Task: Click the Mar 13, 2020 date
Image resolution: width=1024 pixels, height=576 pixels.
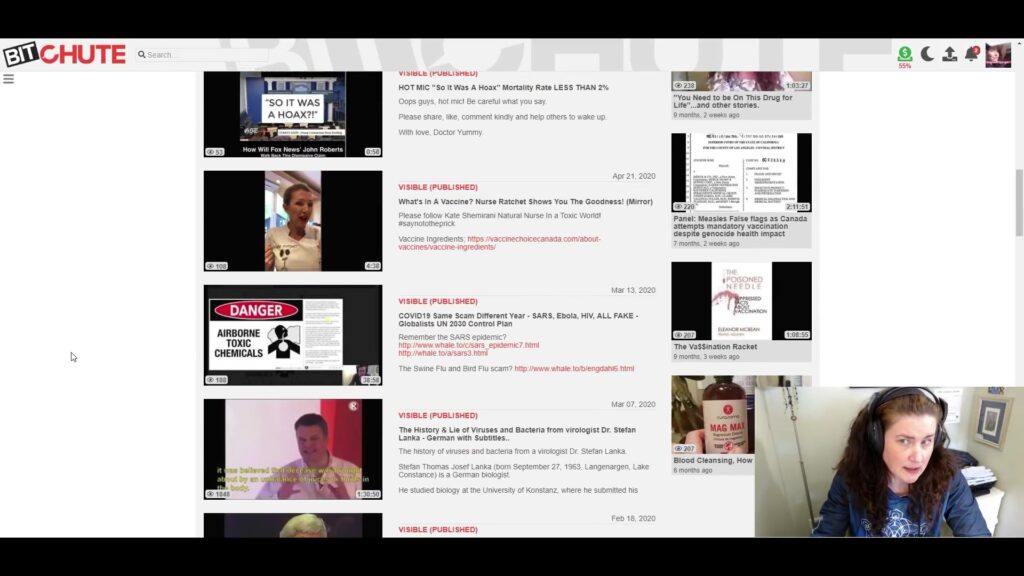Action: 633,290
